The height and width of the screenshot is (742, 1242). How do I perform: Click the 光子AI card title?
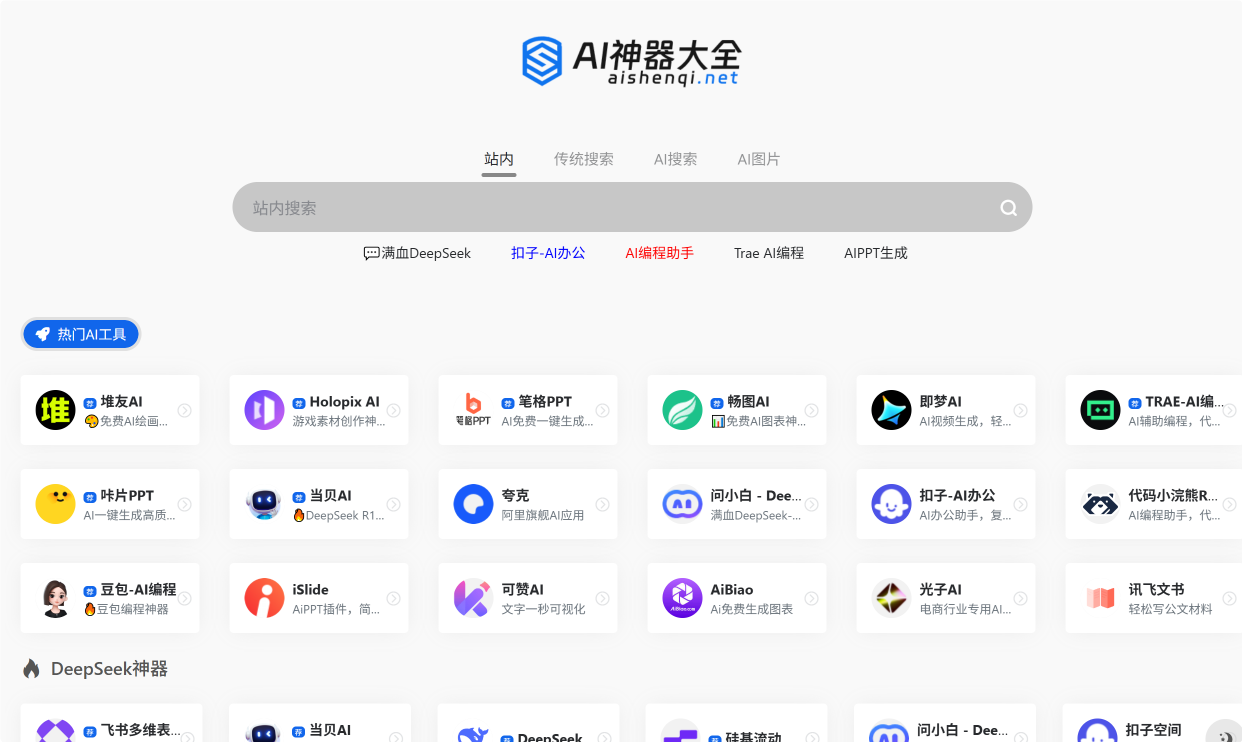(941, 590)
